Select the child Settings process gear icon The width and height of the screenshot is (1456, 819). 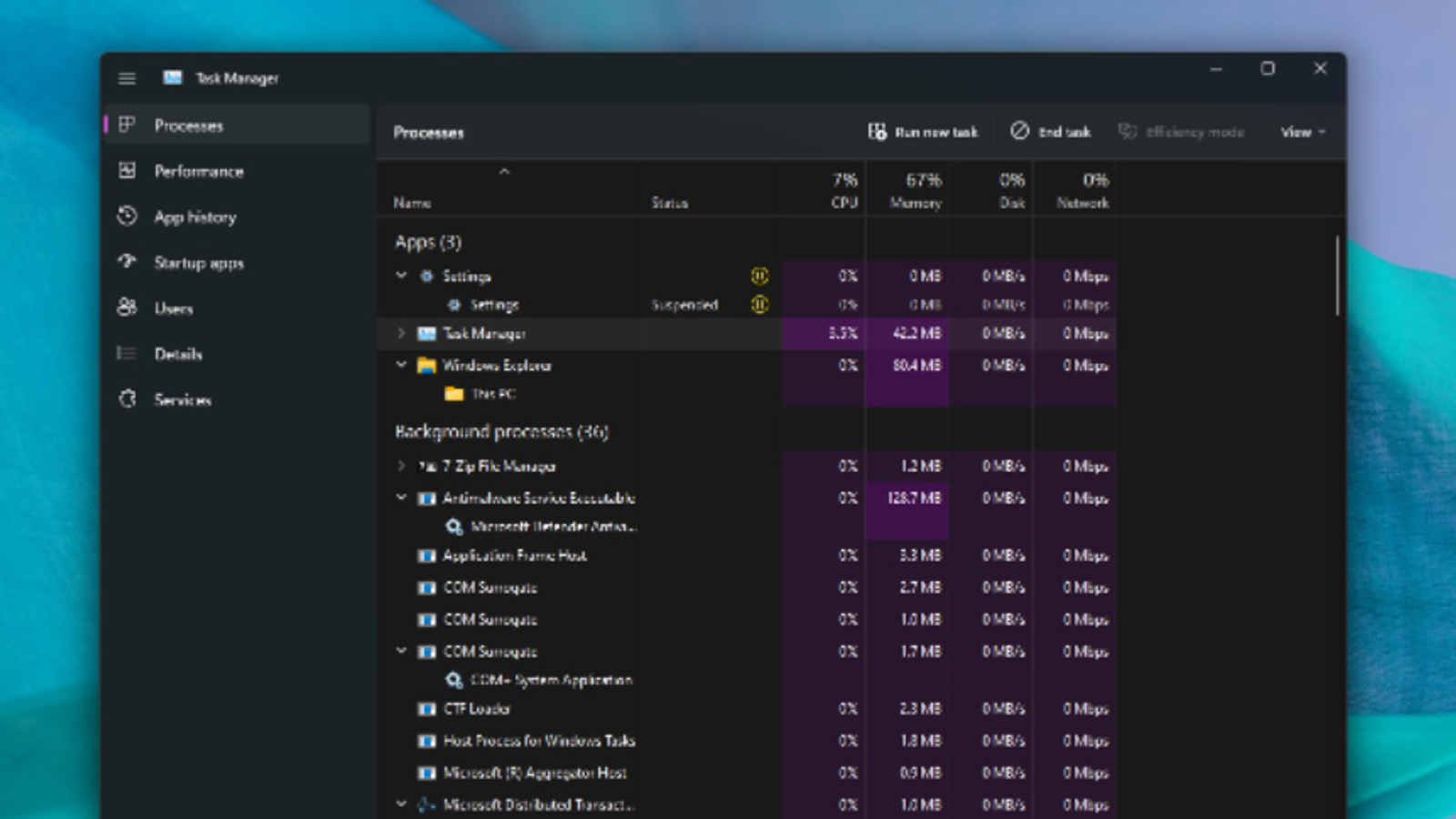(x=454, y=305)
